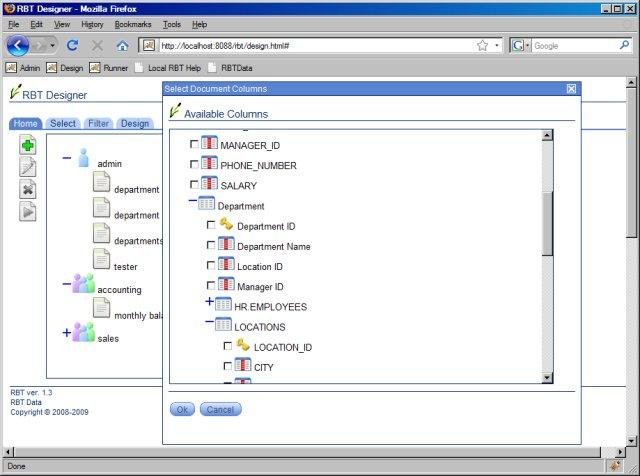Open the Edit menu

pyautogui.click(x=36, y=24)
